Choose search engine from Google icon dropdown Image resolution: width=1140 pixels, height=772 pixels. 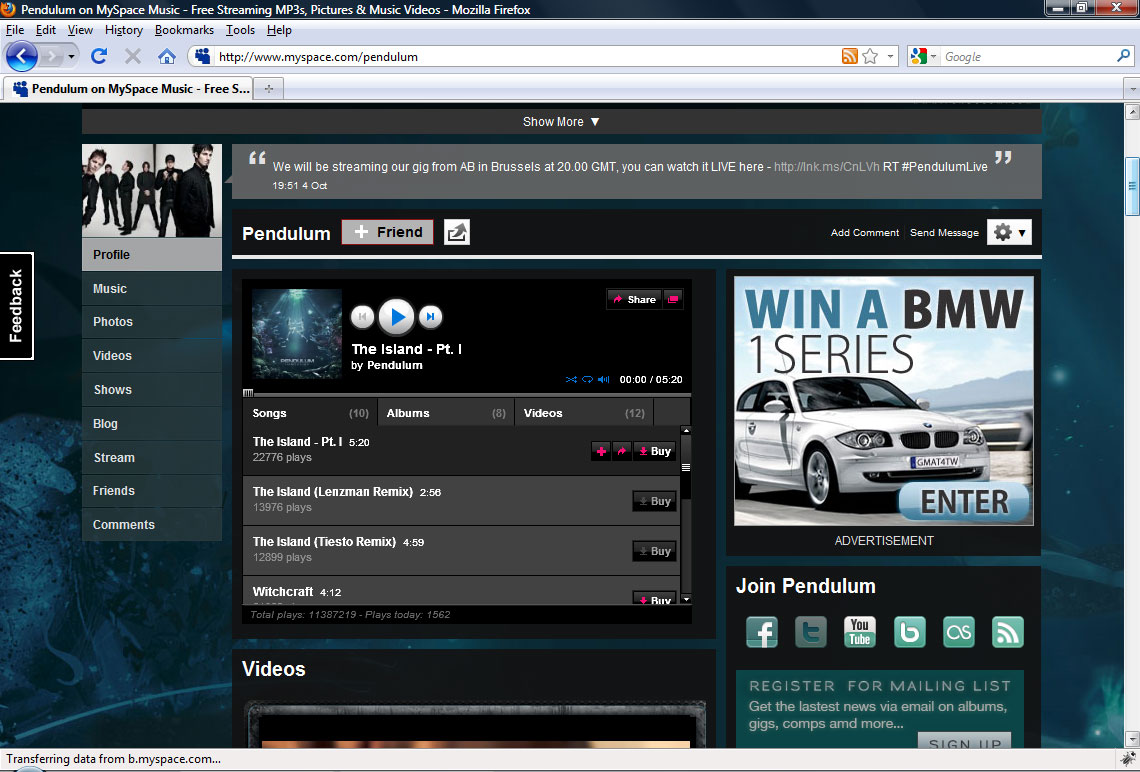[x=923, y=56]
